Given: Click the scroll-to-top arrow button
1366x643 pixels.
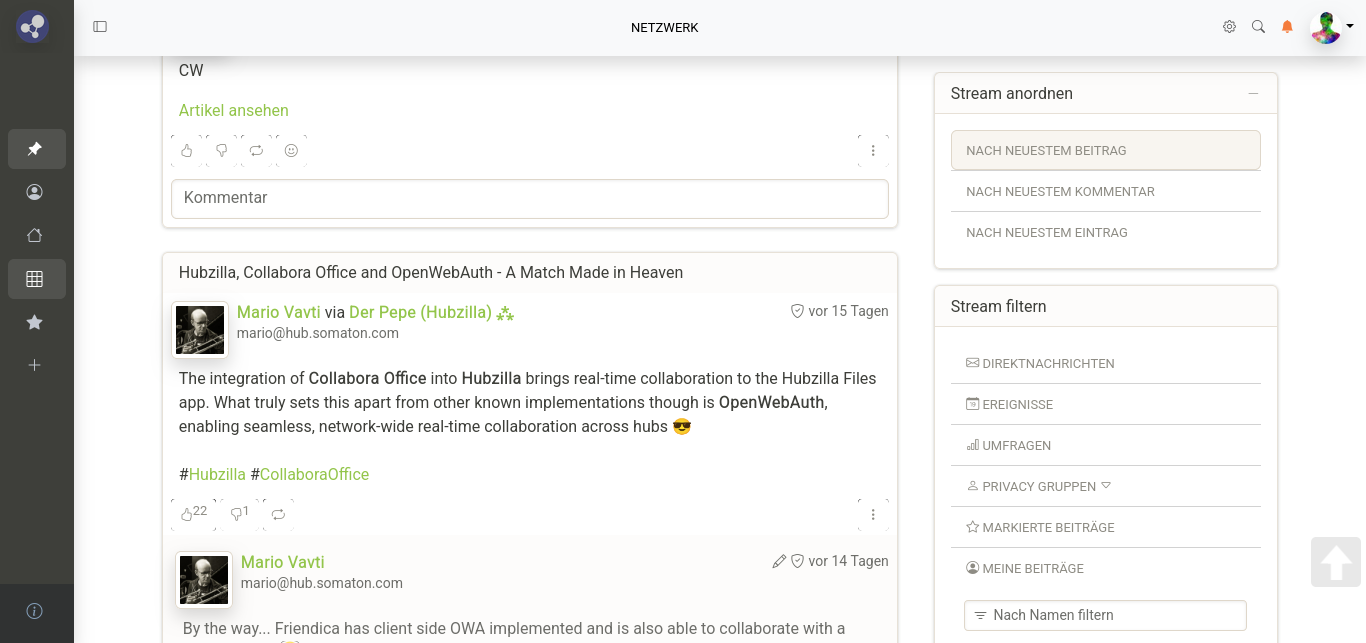Looking at the screenshot, I should 1336,562.
